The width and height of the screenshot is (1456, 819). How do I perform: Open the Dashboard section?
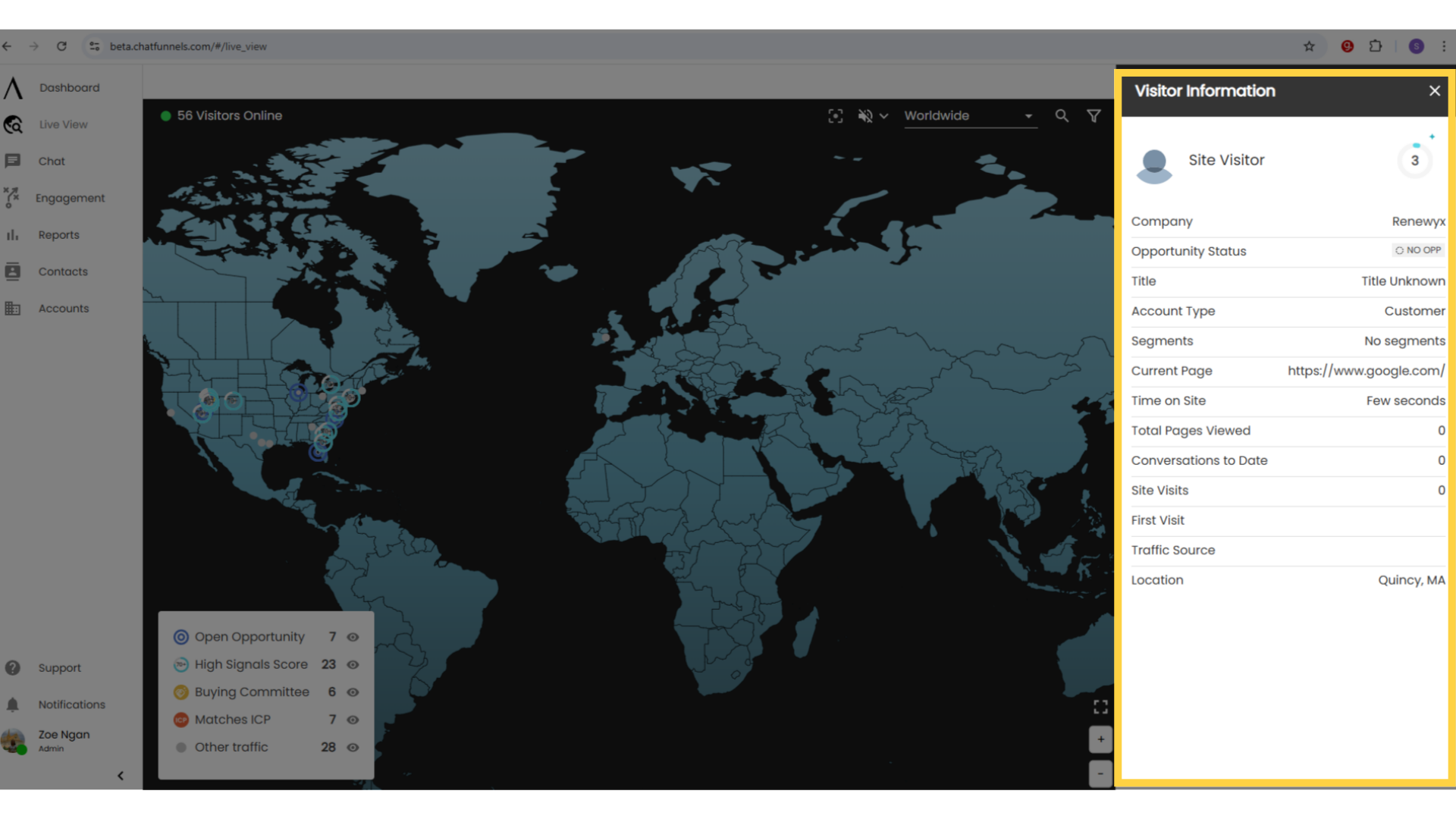tap(70, 87)
